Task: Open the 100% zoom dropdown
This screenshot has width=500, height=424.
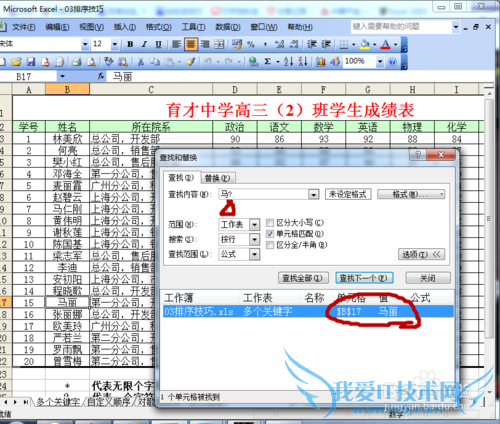Action: (x=380, y=62)
